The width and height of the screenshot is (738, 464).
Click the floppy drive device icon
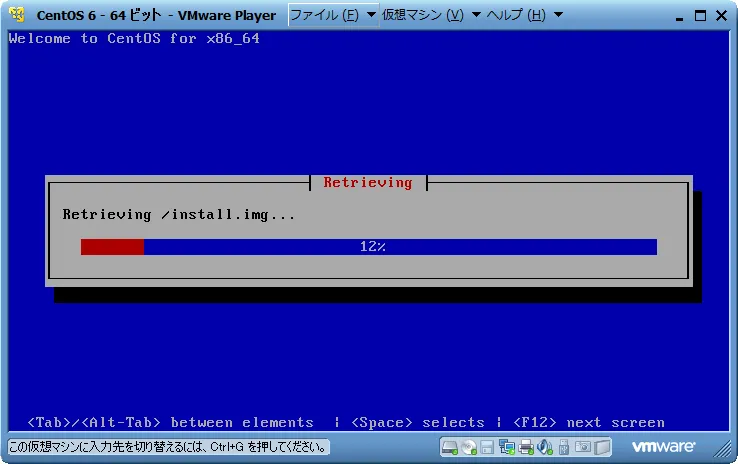click(x=488, y=447)
